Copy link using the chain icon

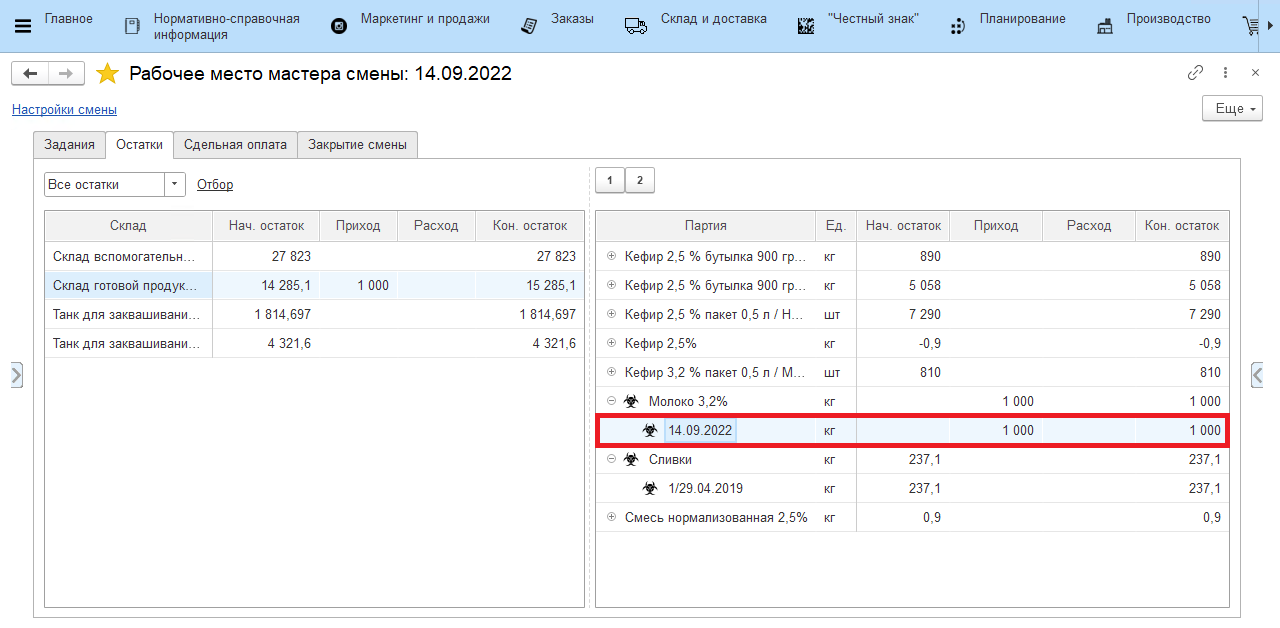(x=1195, y=73)
